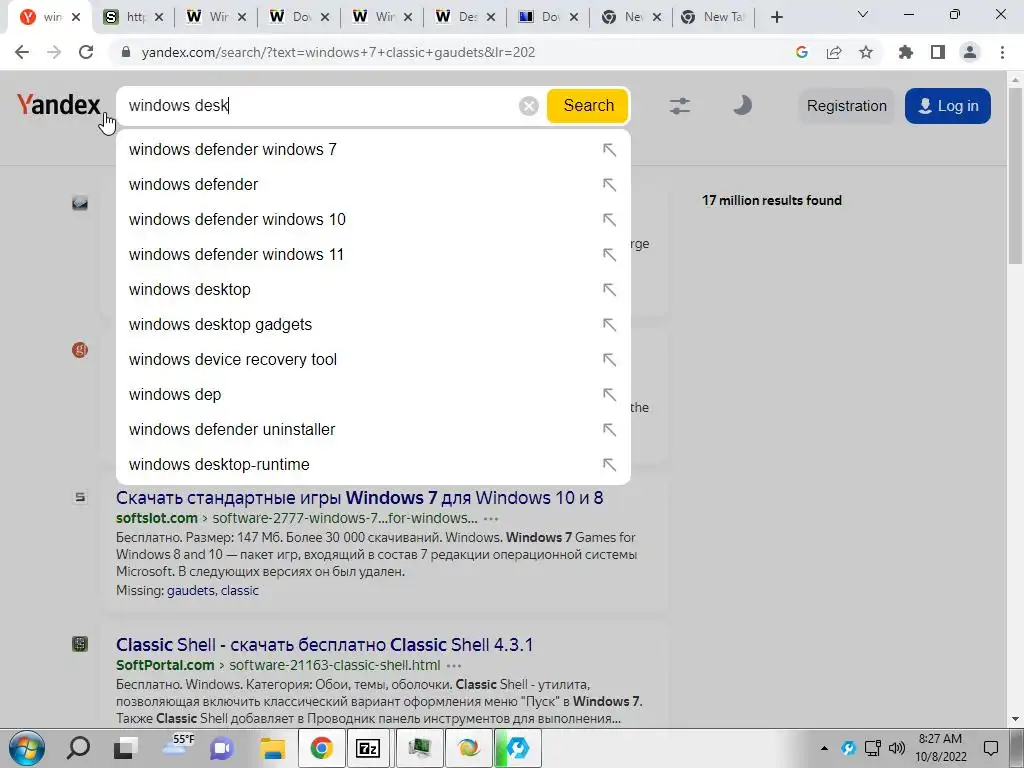This screenshot has width=1024, height=768.
Task: Open Chrome icon on taskbar
Action: pyautogui.click(x=321, y=748)
